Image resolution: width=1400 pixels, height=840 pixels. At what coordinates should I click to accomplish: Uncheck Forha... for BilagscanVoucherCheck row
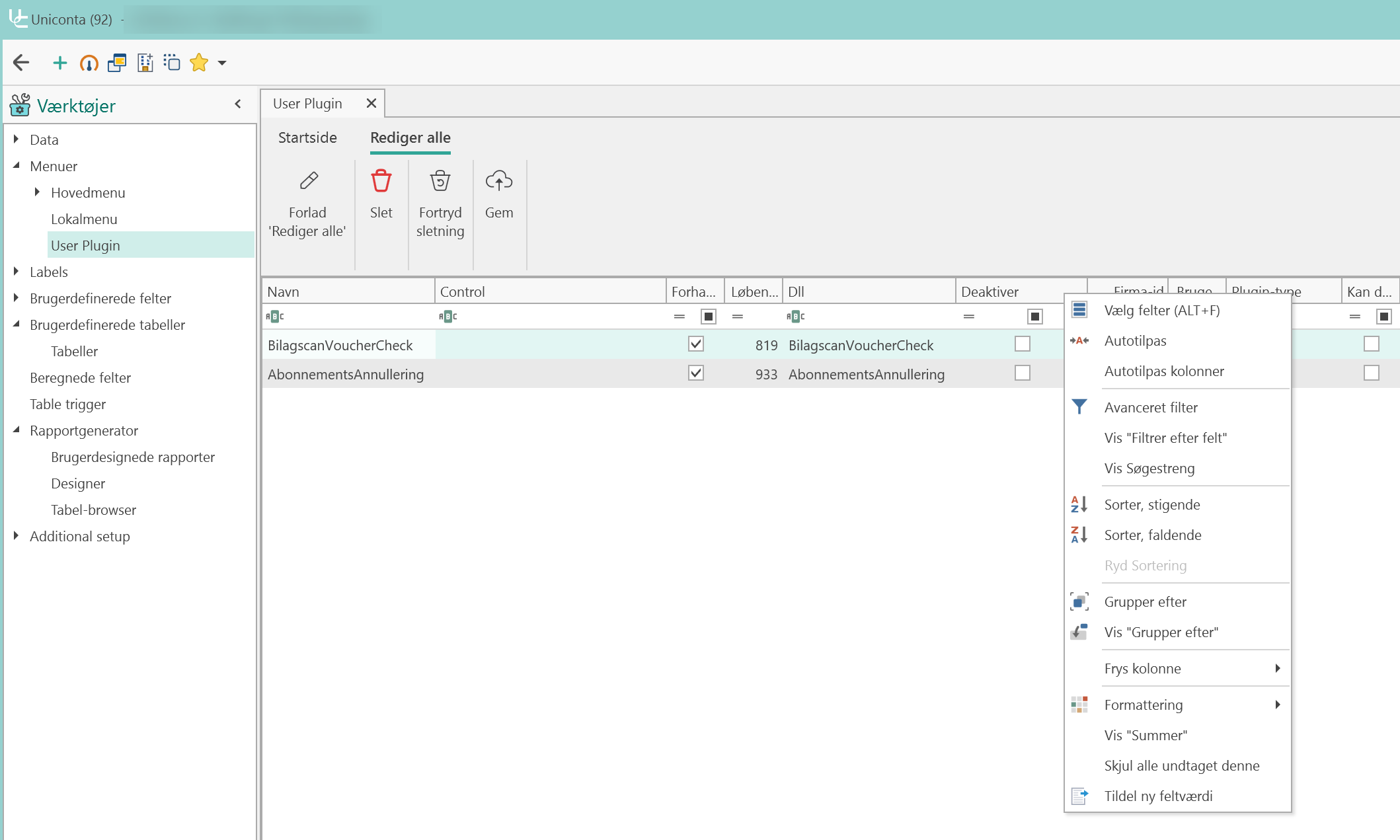(696, 344)
